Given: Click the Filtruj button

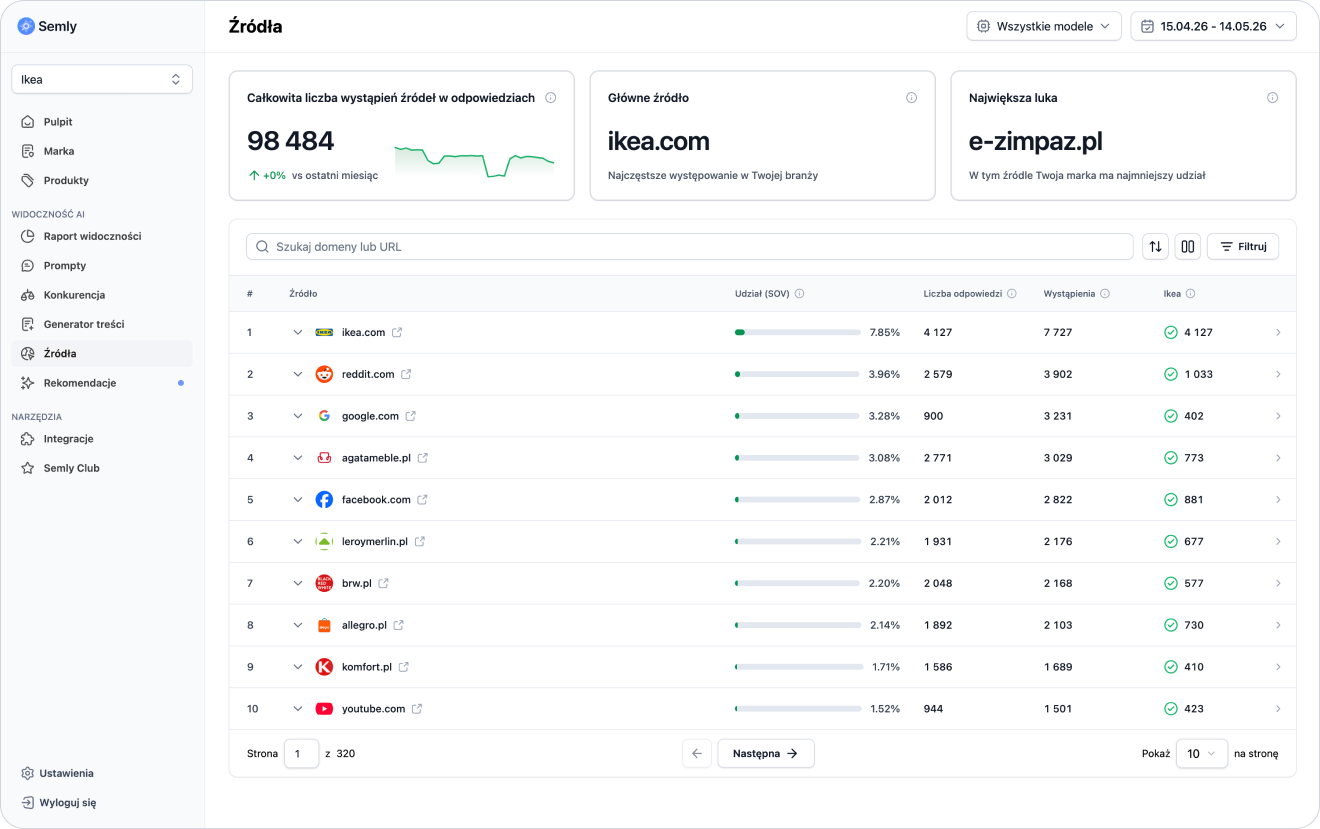Looking at the screenshot, I should 1243,246.
